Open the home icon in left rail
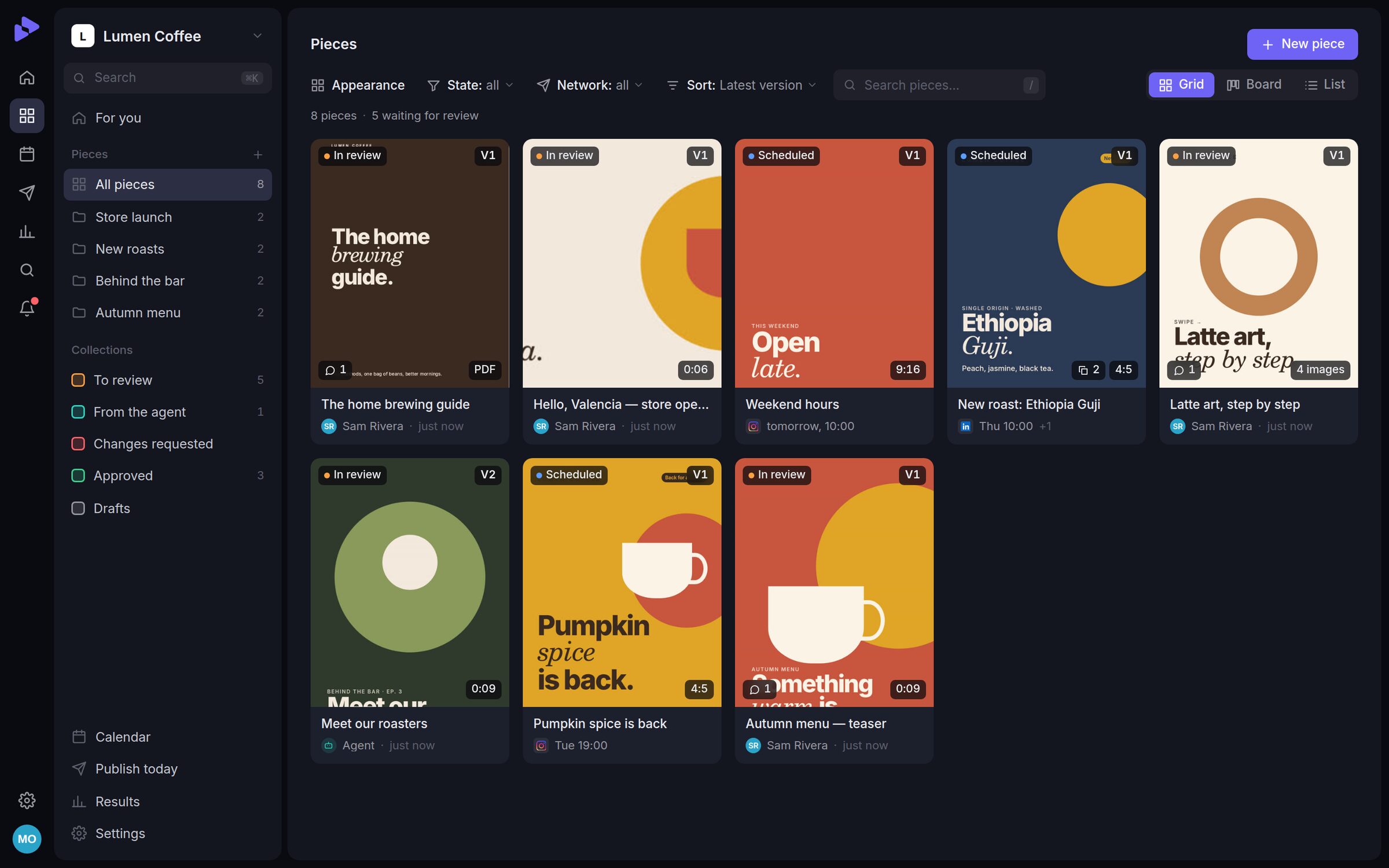Image resolution: width=1389 pixels, height=868 pixels. [x=27, y=77]
